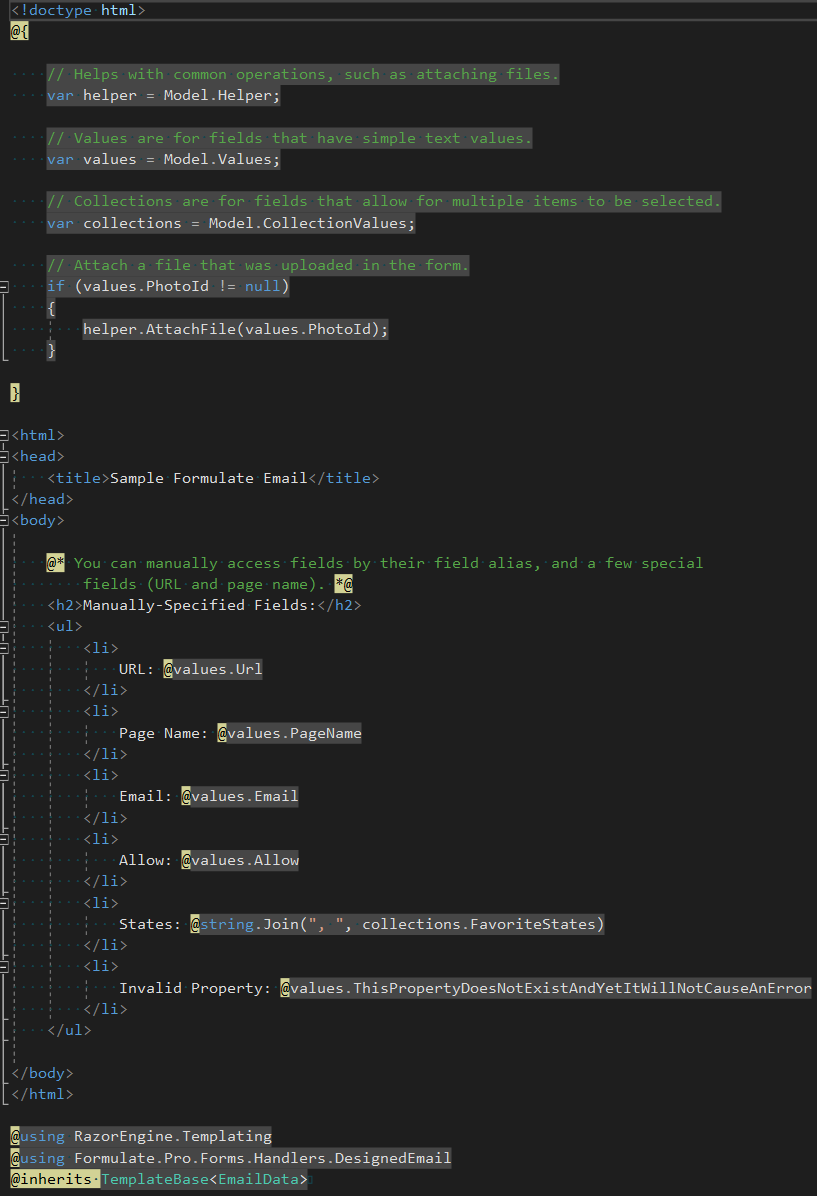The image size is (817, 1196).
Task: Click the highlighted closing Razor brace
Action: tap(14, 392)
